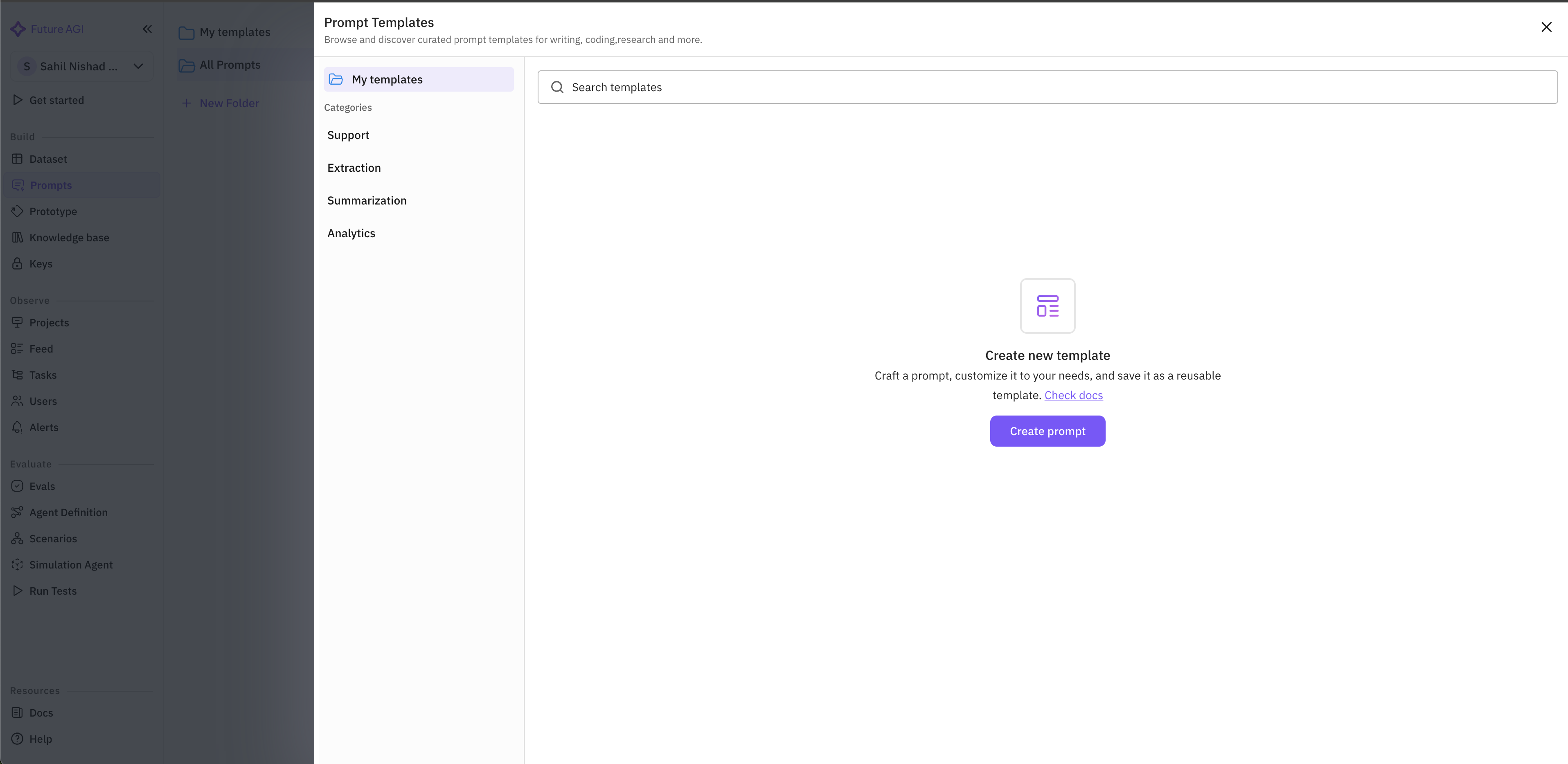Select the Support category
The height and width of the screenshot is (764, 1568).
[x=348, y=135]
